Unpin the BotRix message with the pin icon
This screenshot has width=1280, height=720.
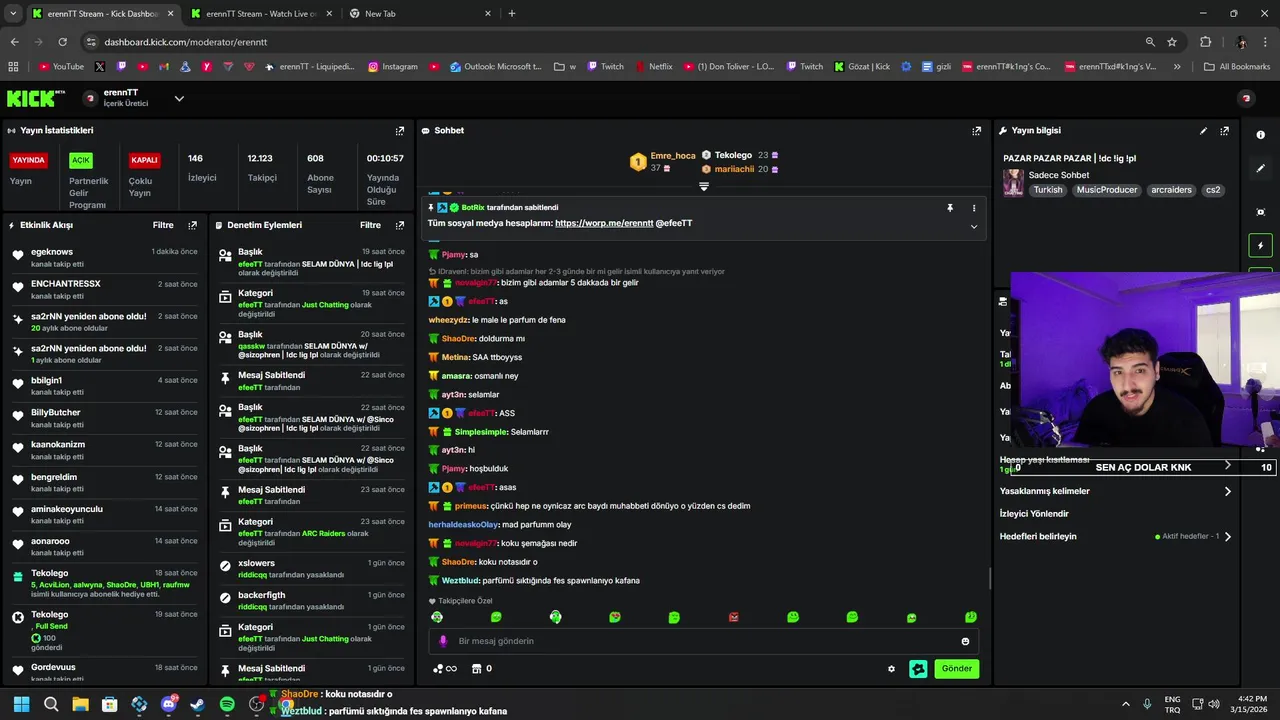coord(950,208)
